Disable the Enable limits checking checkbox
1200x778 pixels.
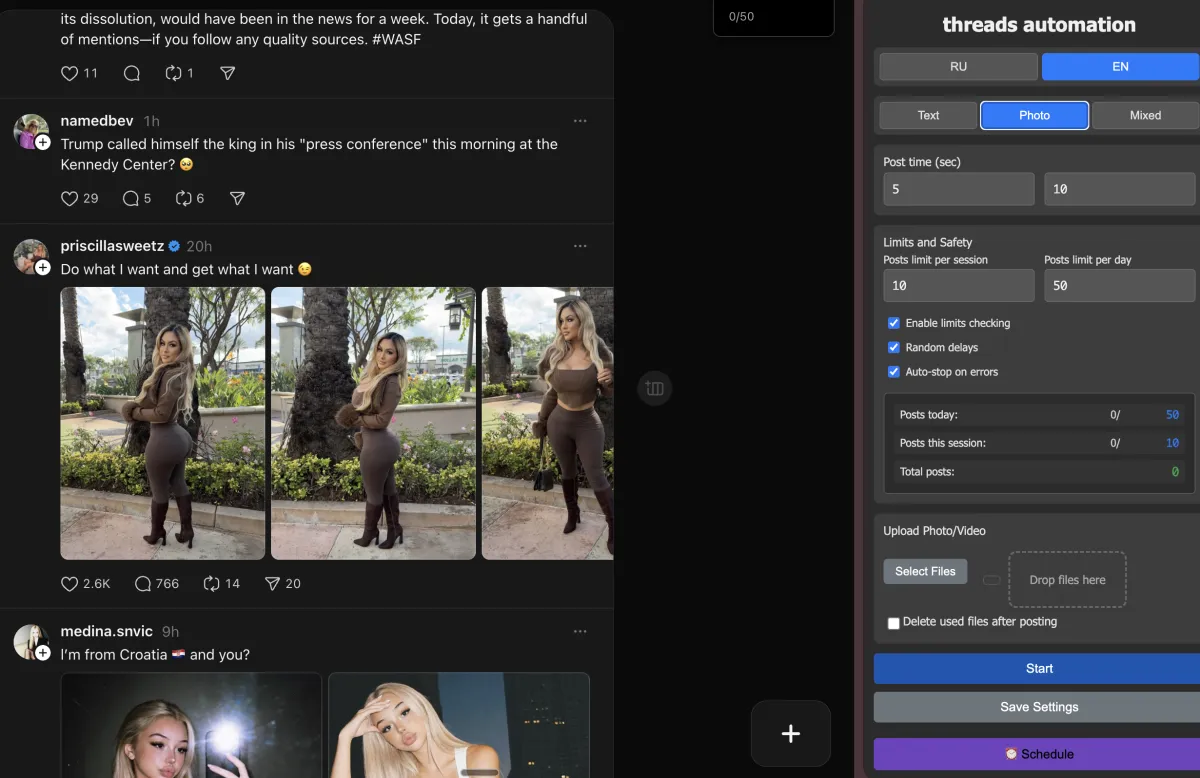[x=894, y=323]
